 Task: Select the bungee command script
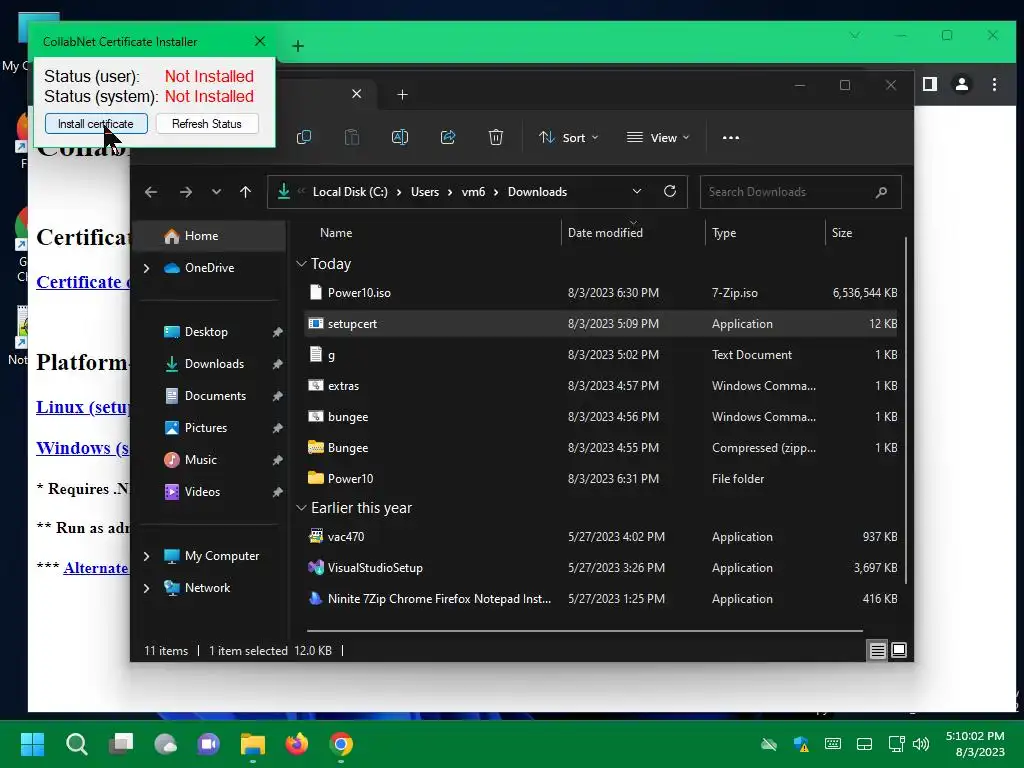pyautogui.click(x=601, y=417)
